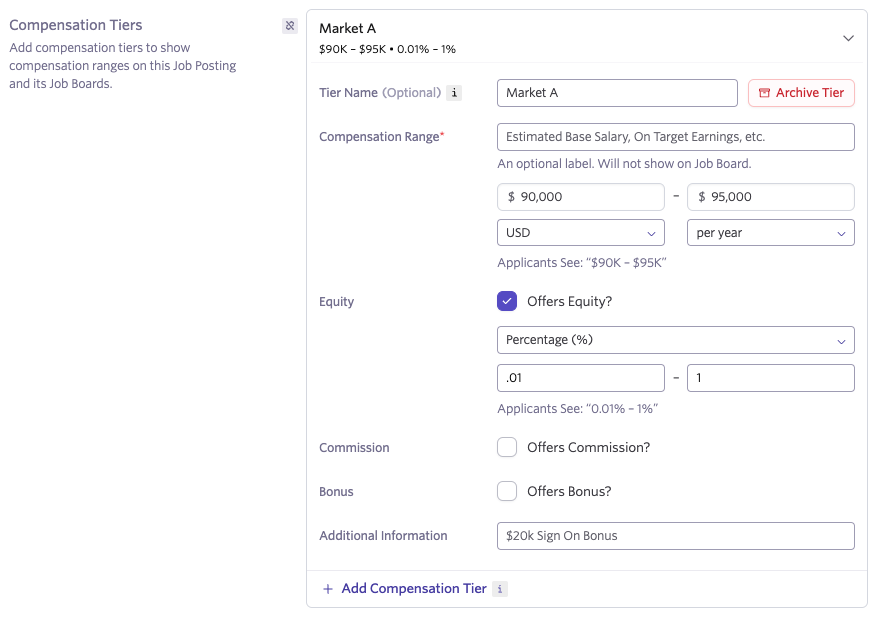Click the minimum equity field .01
The image size is (871, 620).
(x=580, y=378)
